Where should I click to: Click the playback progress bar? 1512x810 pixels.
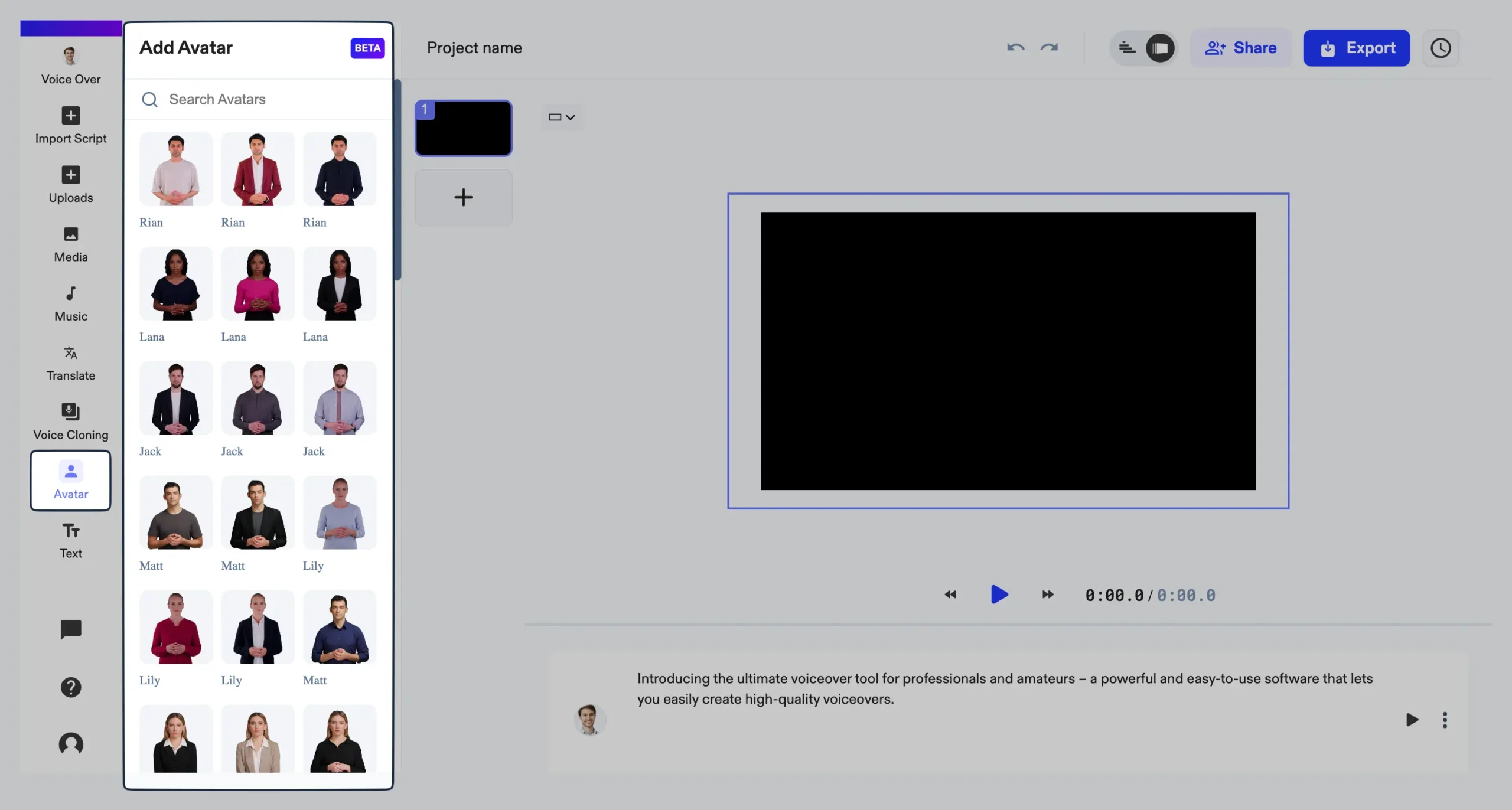pos(1008,624)
